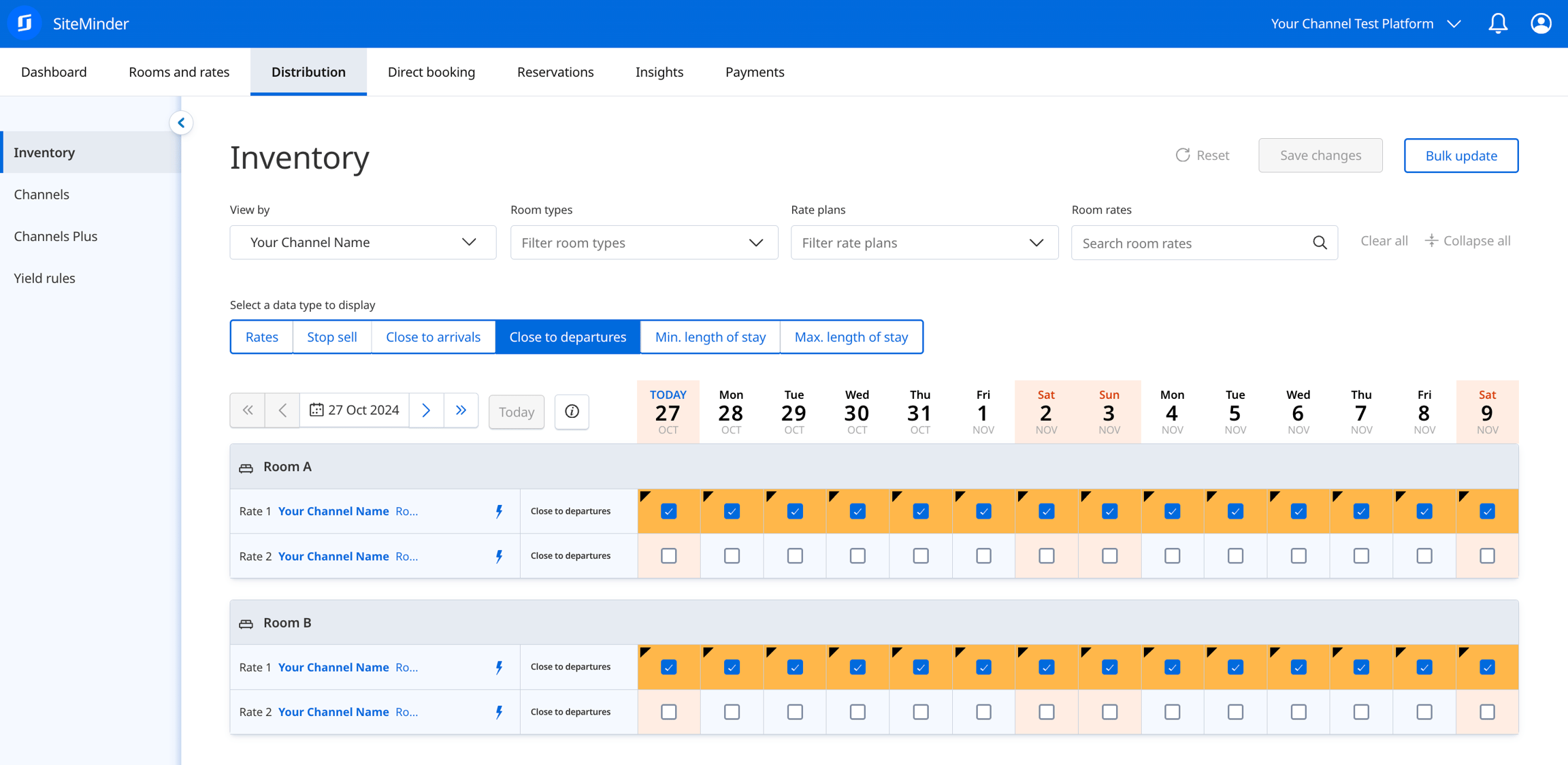Screen dimensions: 1568x765
Task: Collapse the sidebar with the chevron arrow
Action: (181, 123)
